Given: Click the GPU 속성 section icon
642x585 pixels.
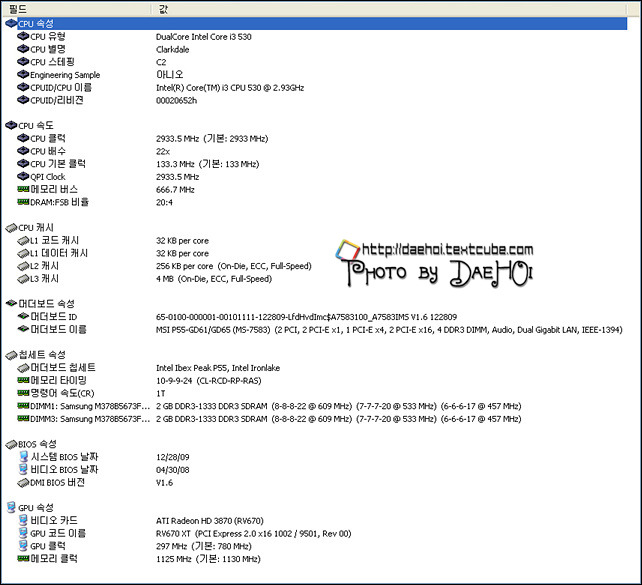Looking at the screenshot, I should tap(11, 508).
